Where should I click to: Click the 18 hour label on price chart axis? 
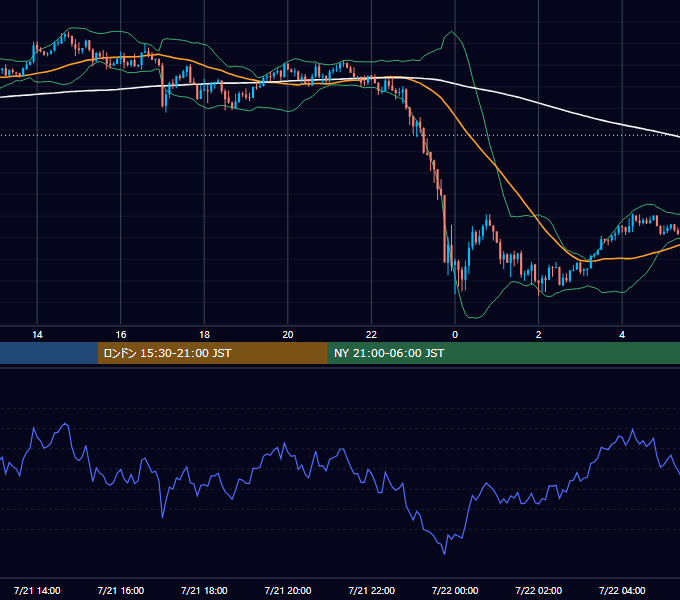[x=204, y=335]
